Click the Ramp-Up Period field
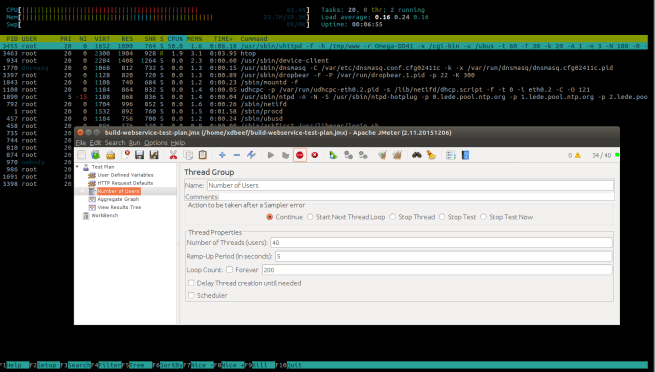The image size is (655, 372). (444, 256)
